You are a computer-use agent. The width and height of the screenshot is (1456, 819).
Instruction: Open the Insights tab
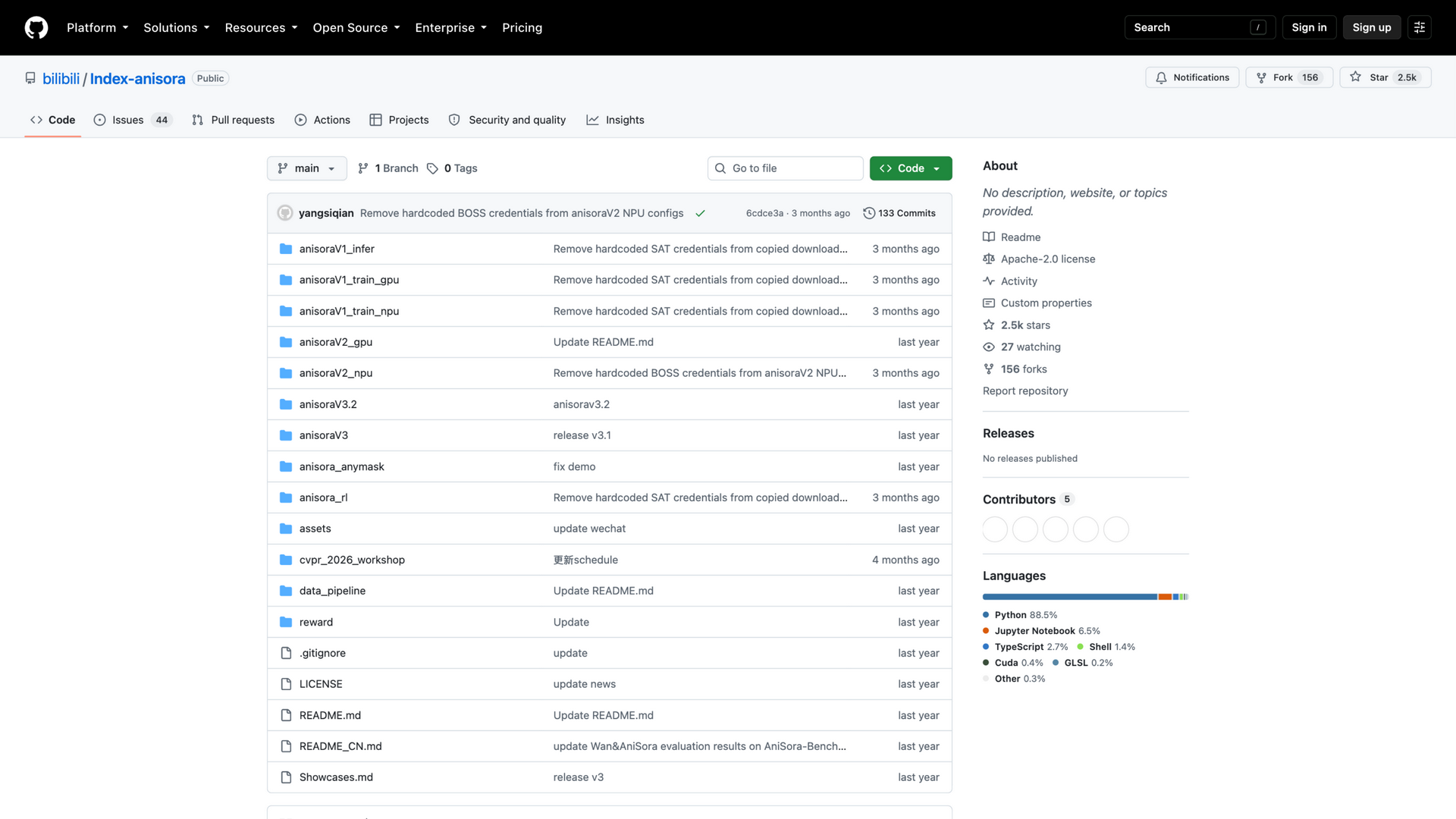615,120
